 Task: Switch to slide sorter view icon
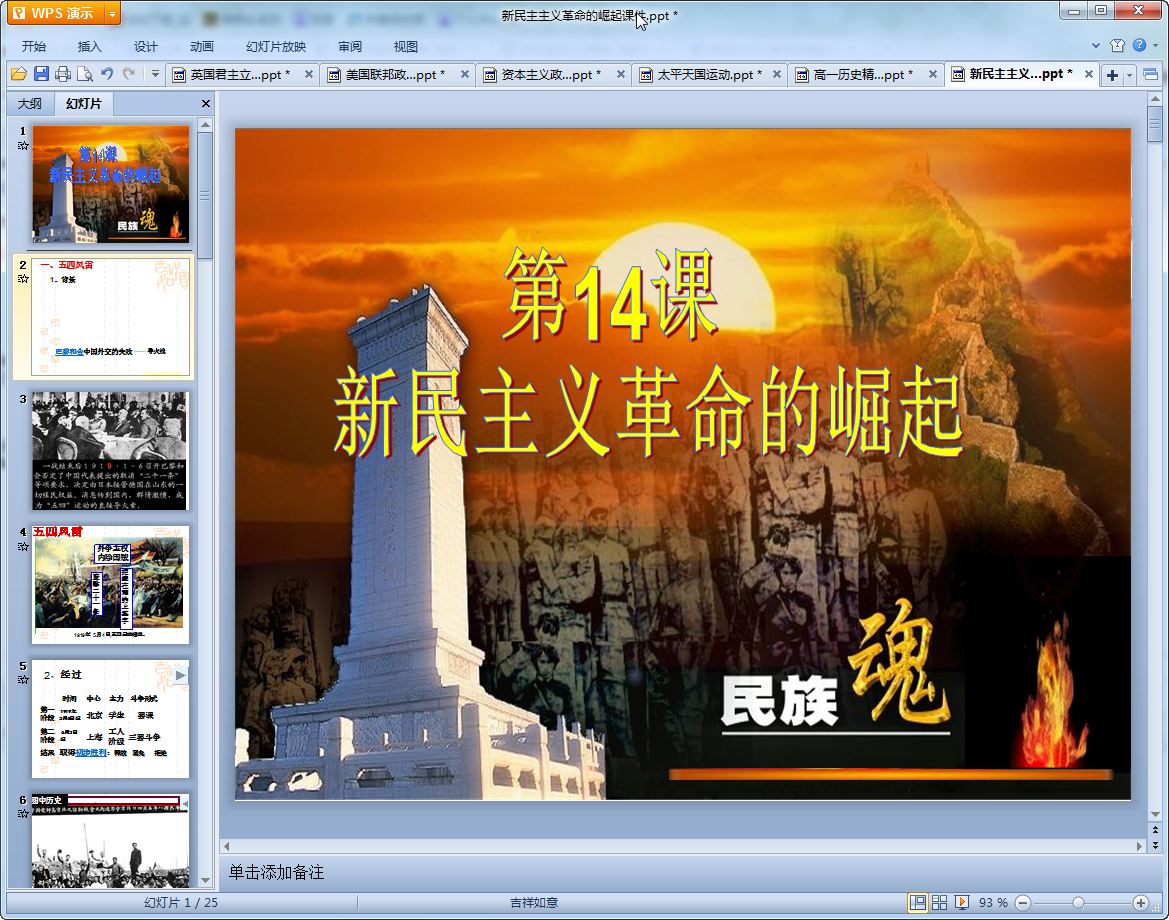tap(939, 903)
